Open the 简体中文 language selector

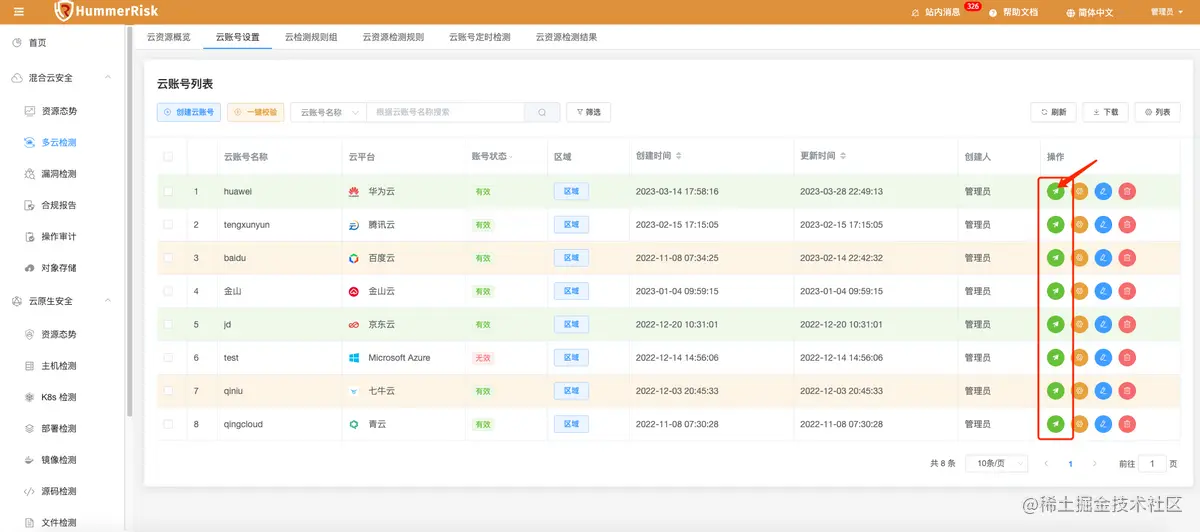[1090, 12]
